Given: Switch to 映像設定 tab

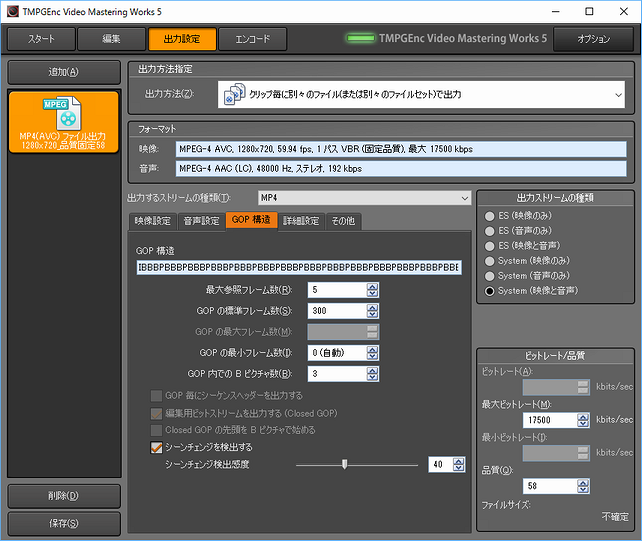Looking at the screenshot, I should pyautogui.click(x=152, y=221).
